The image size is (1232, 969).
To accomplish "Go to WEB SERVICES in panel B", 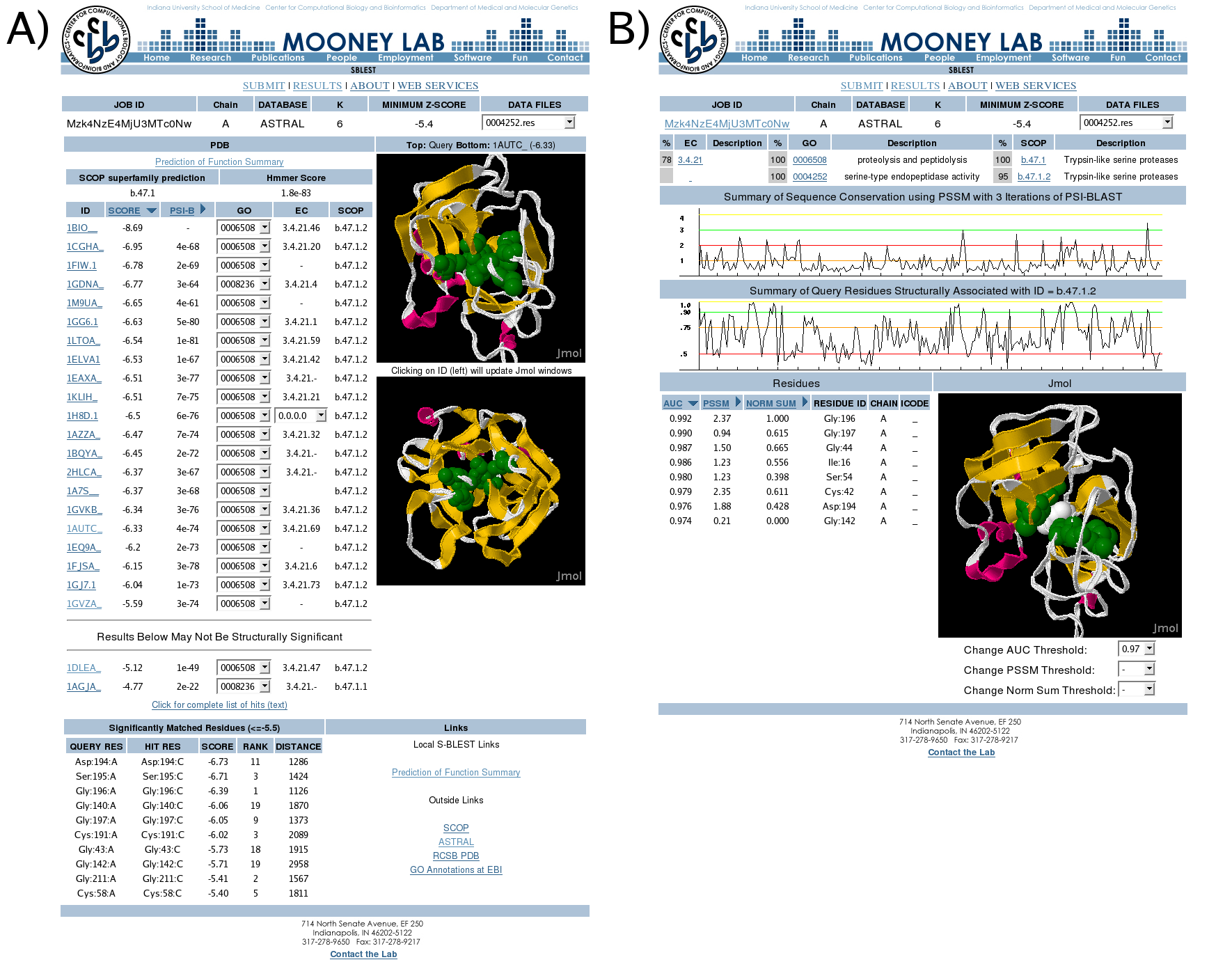I will point(1036,86).
